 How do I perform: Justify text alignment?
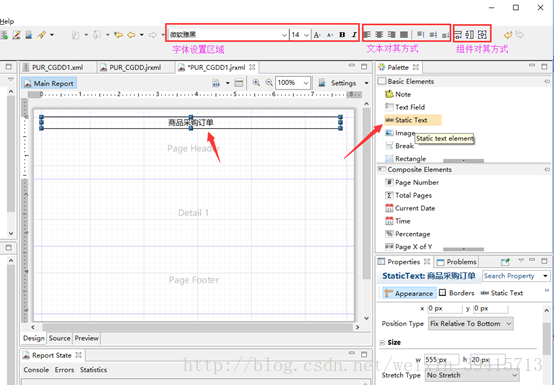click(403, 35)
